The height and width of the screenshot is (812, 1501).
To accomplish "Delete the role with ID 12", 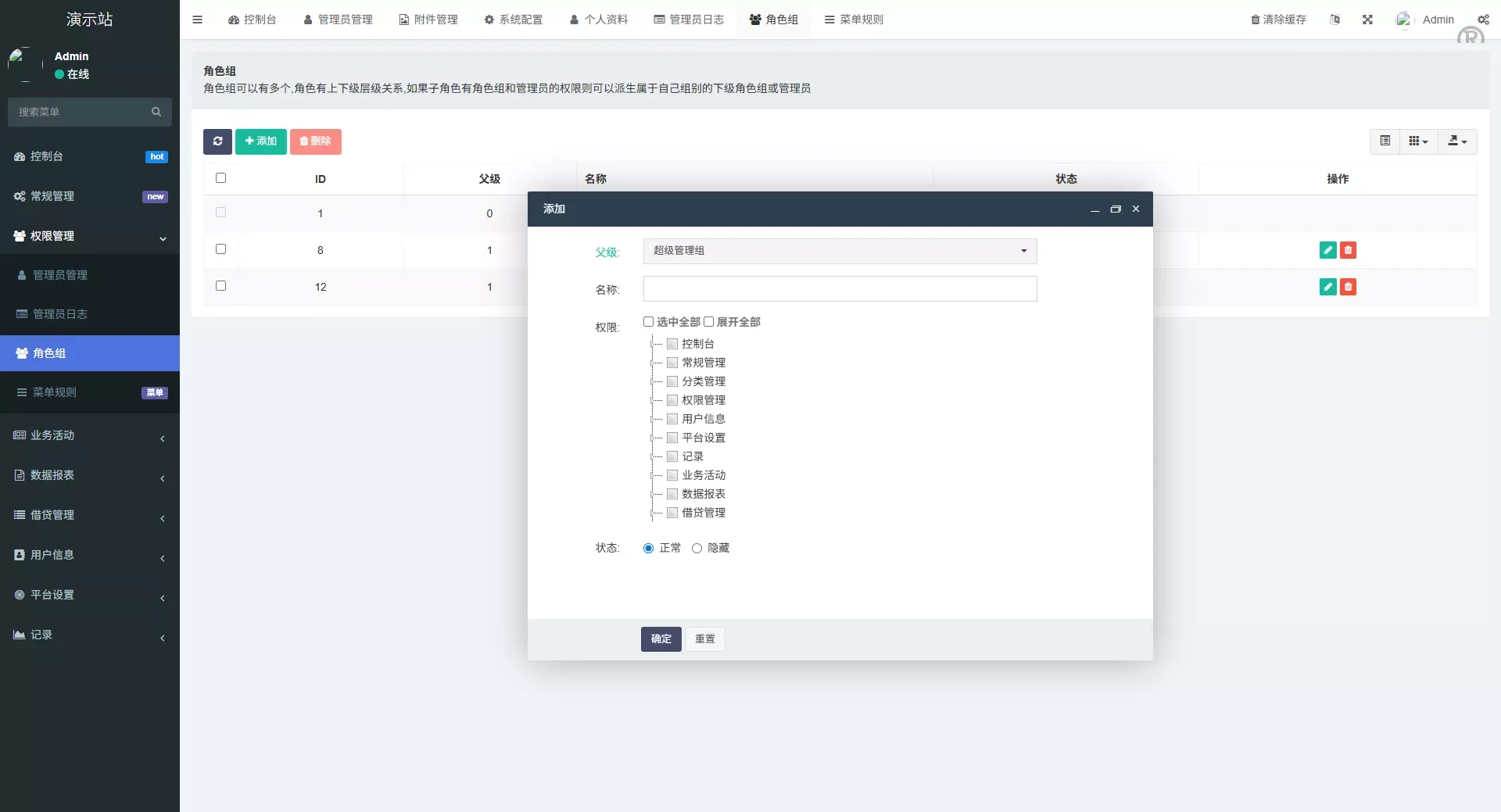I will tap(1349, 287).
